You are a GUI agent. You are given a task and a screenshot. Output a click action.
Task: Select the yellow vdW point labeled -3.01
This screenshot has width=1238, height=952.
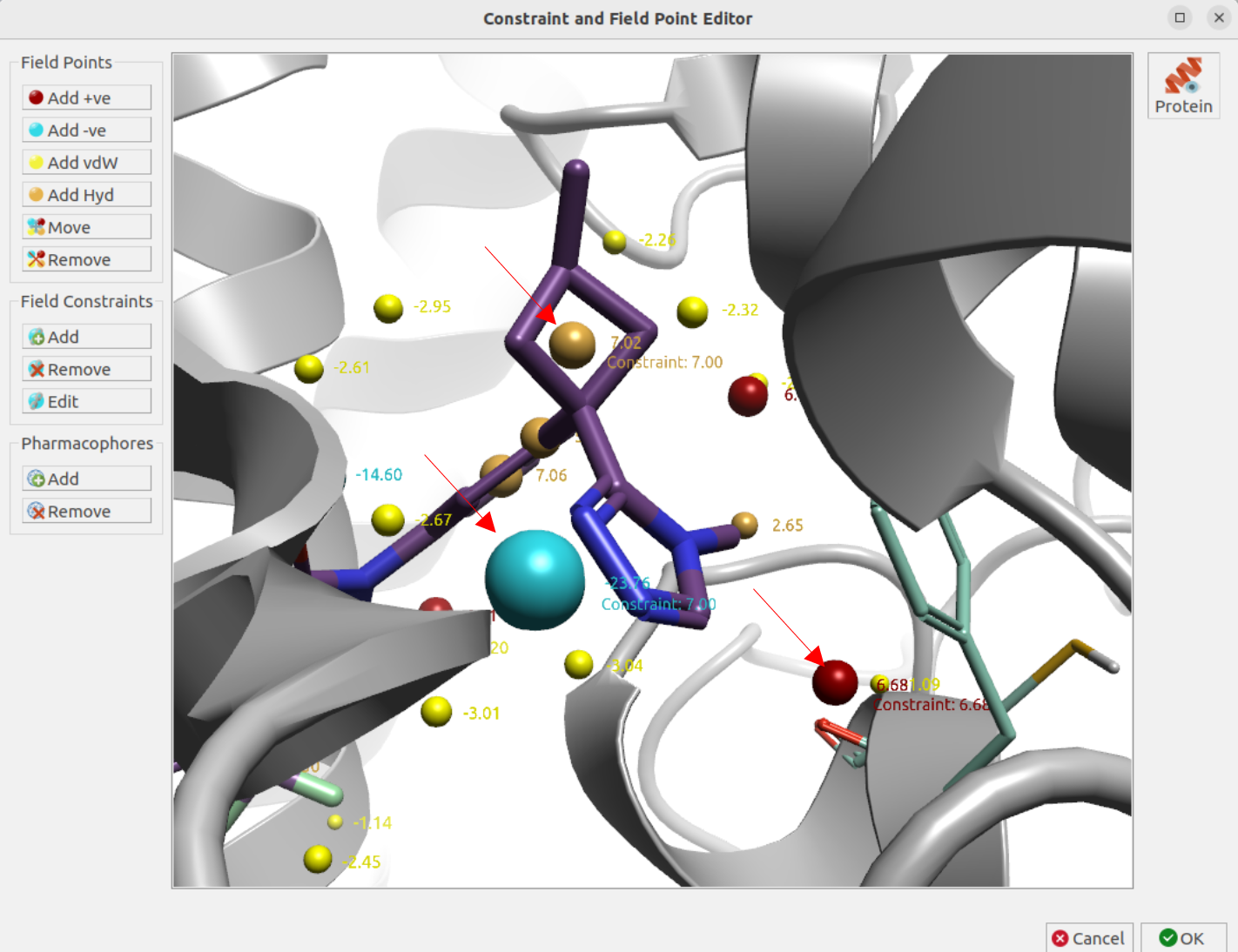pos(436,711)
